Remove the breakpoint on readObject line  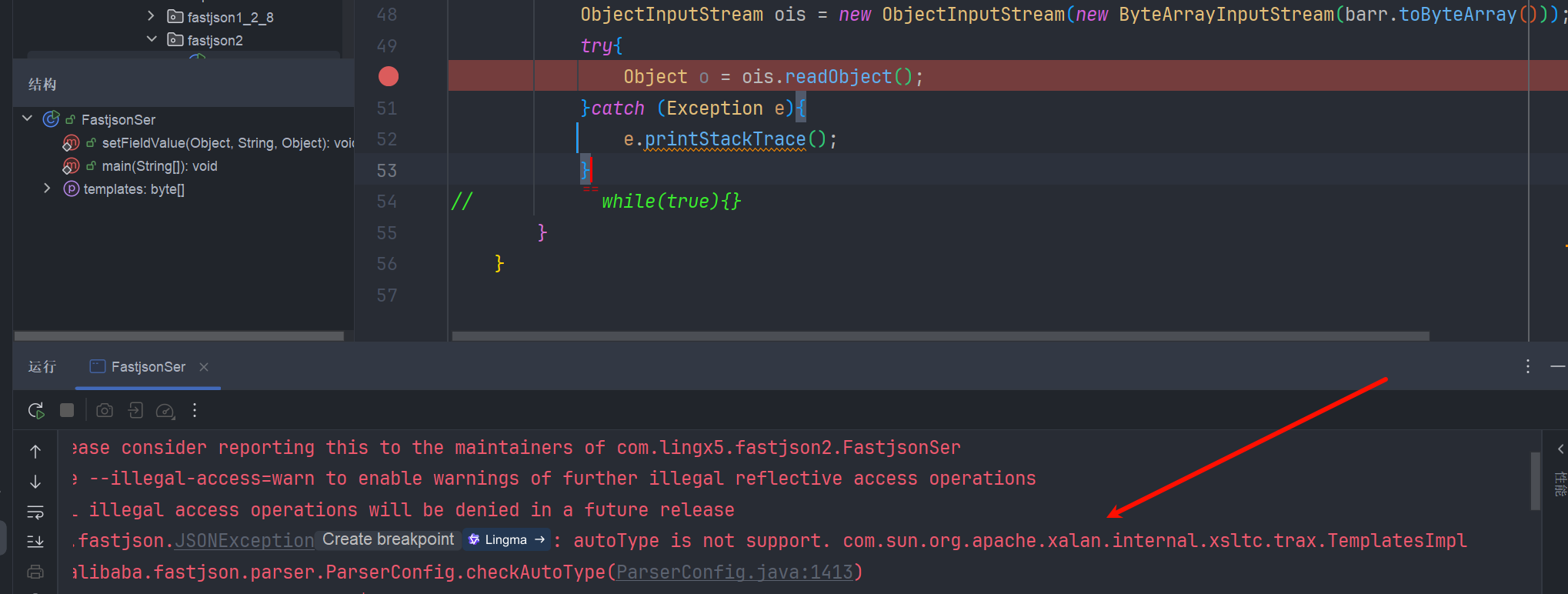[x=389, y=76]
